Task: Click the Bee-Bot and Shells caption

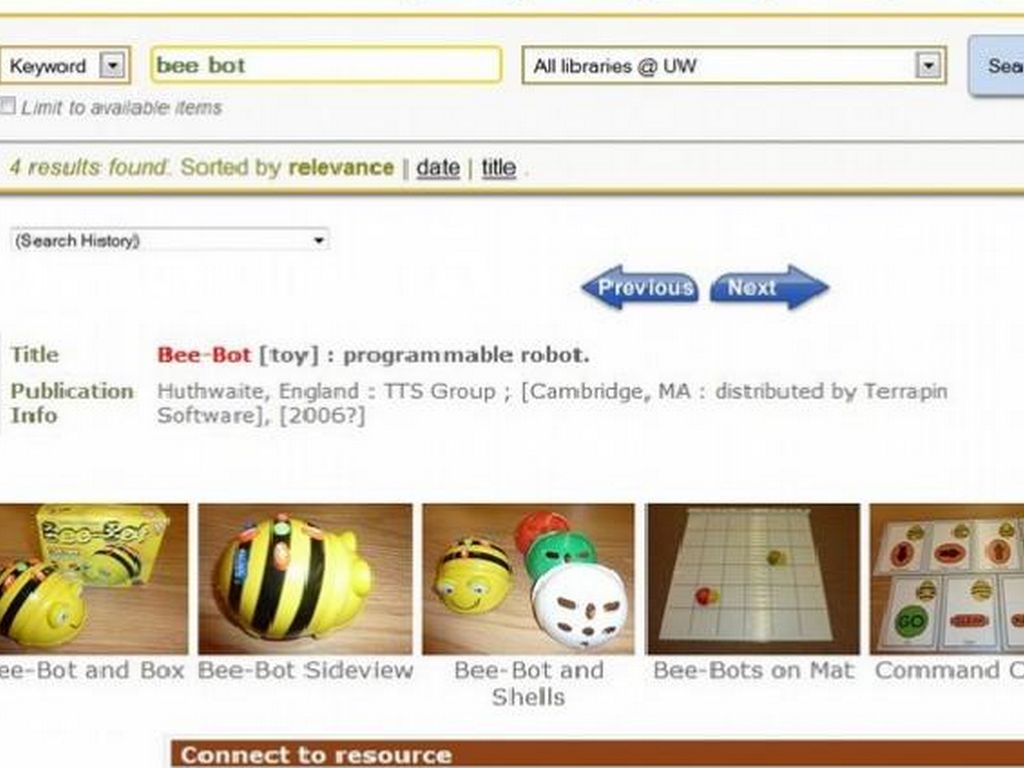Action: pyautogui.click(x=528, y=684)
